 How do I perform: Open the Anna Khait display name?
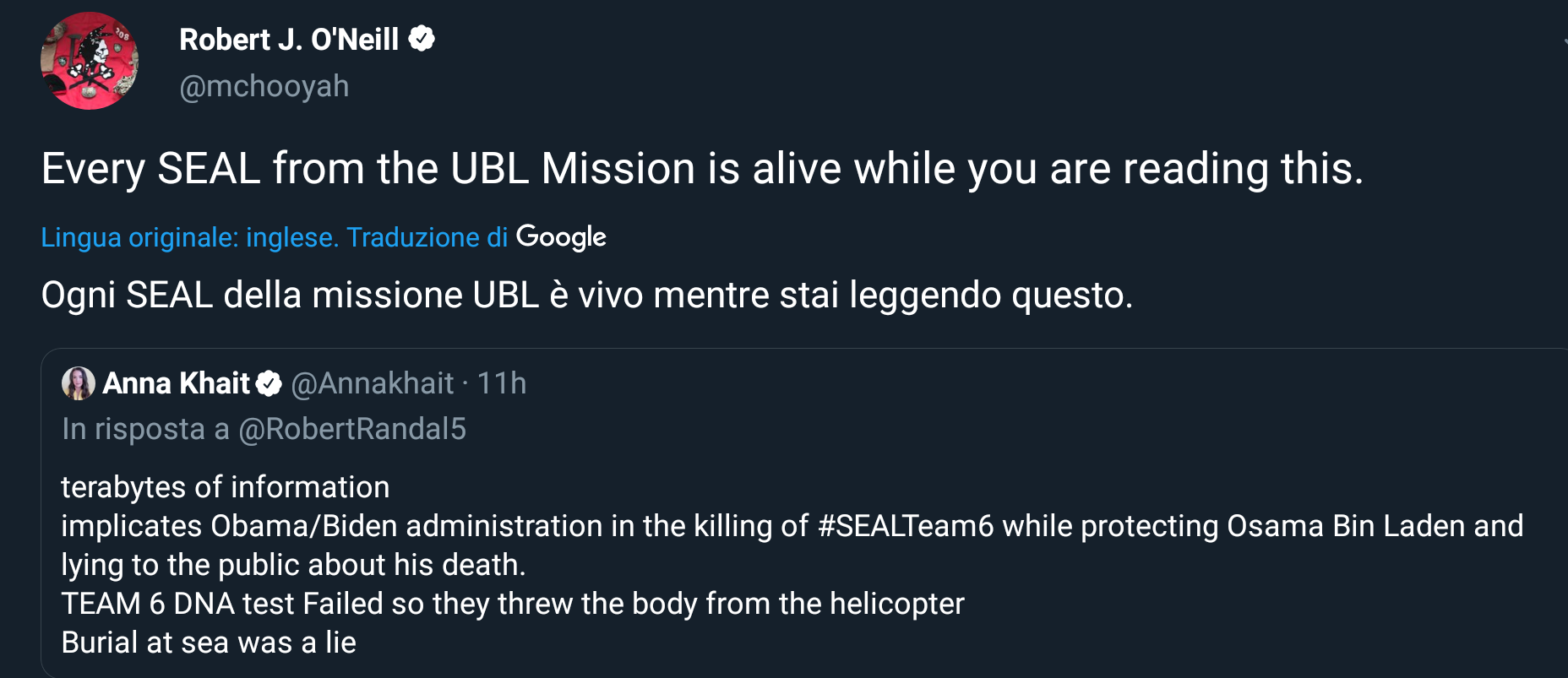176,383
